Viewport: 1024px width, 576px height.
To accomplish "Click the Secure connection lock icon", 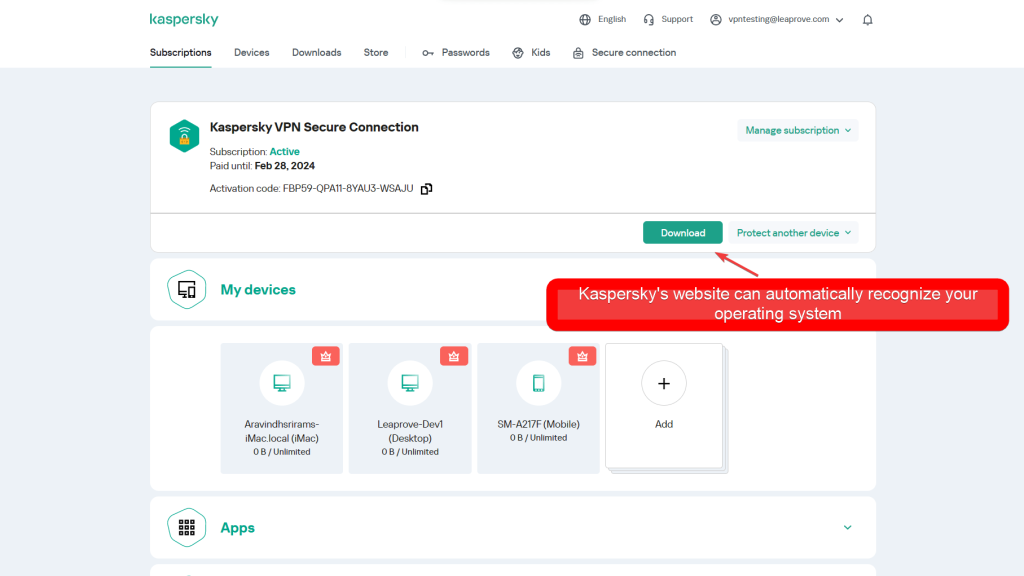I will pos(578,53).
